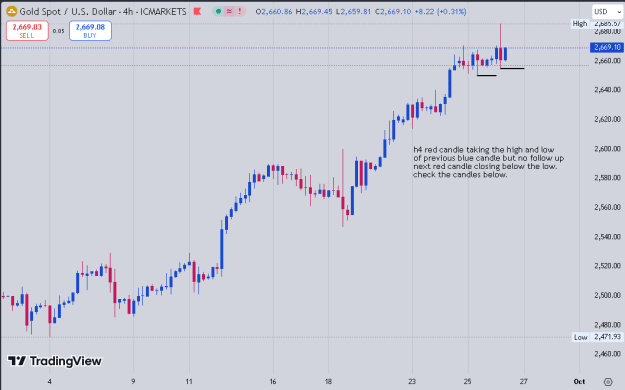Click the L2,659.81 low value
Screen dimensions: 625x390
pyautogui.click(x=354, y=12)
